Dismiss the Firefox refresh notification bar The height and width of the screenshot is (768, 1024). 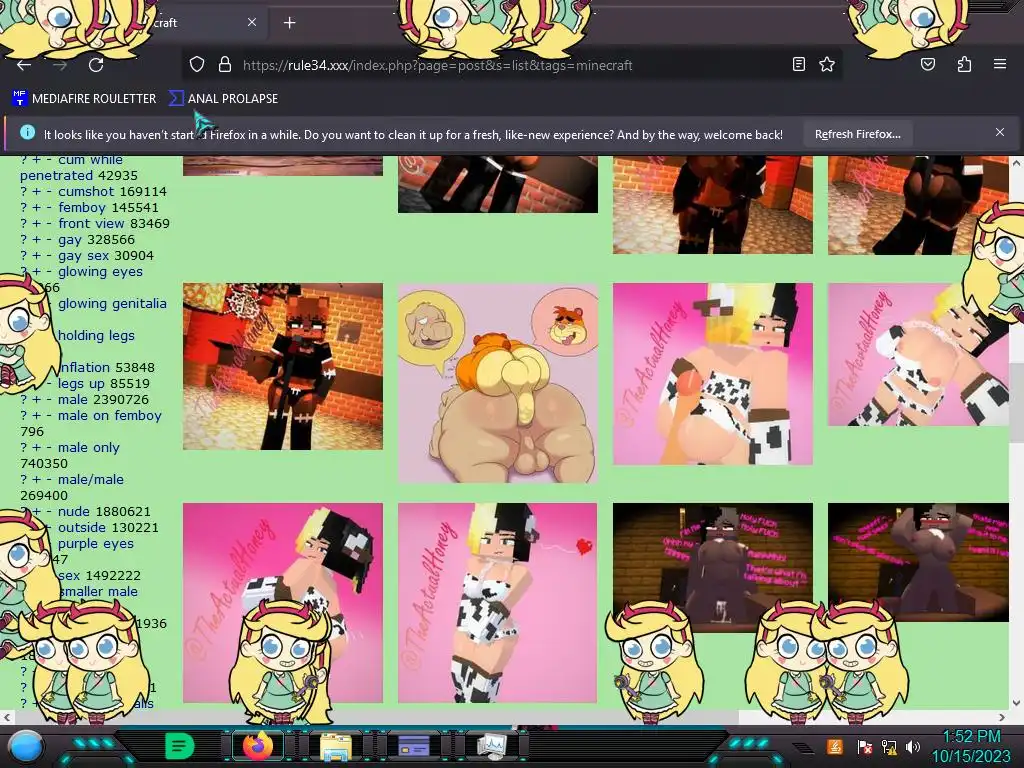pyautogui.click(x=1000, y=132)
